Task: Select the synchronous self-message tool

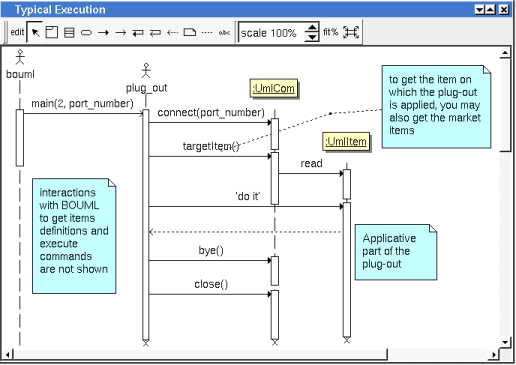Action: [138, 33]
